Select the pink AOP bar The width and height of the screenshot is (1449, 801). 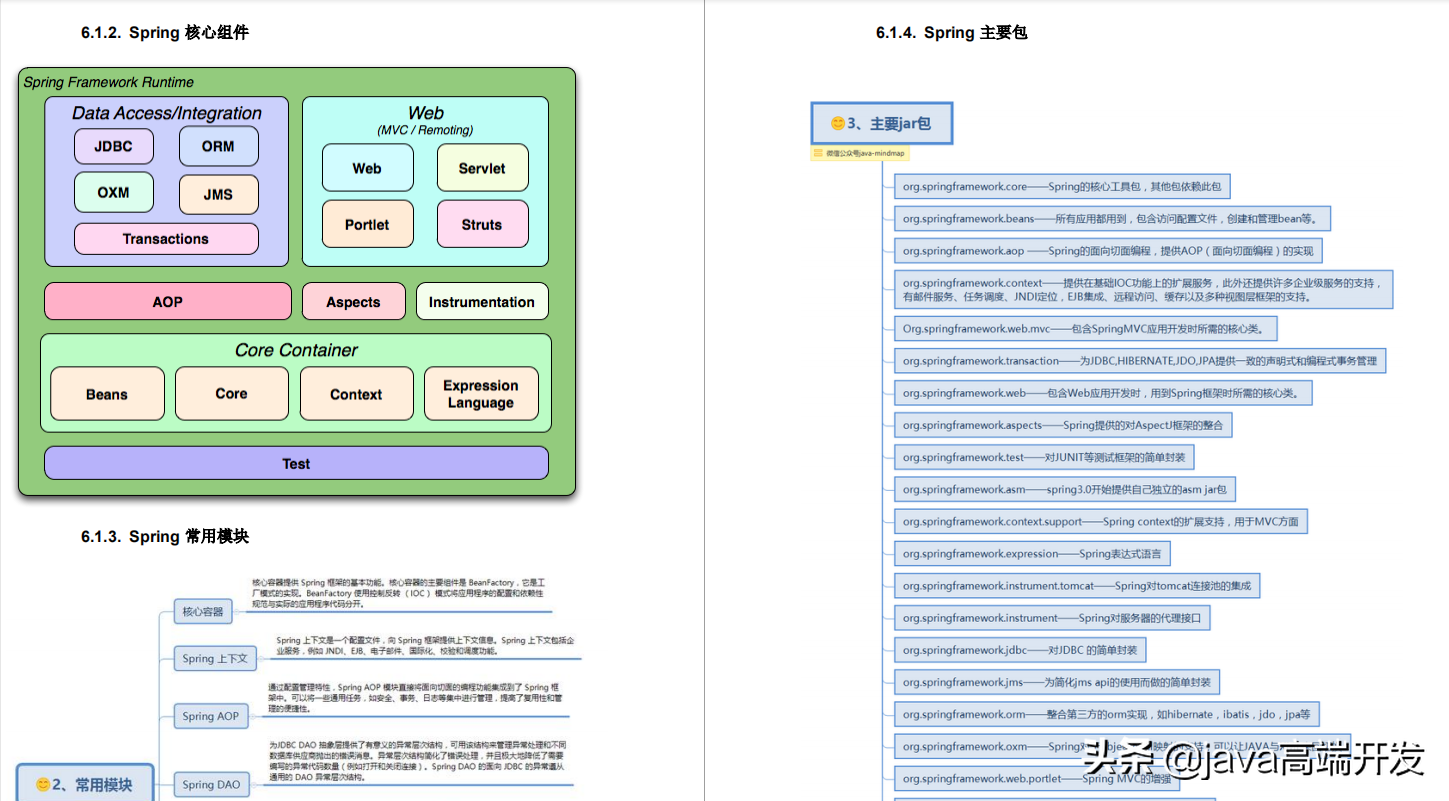(x=168, y=301)
